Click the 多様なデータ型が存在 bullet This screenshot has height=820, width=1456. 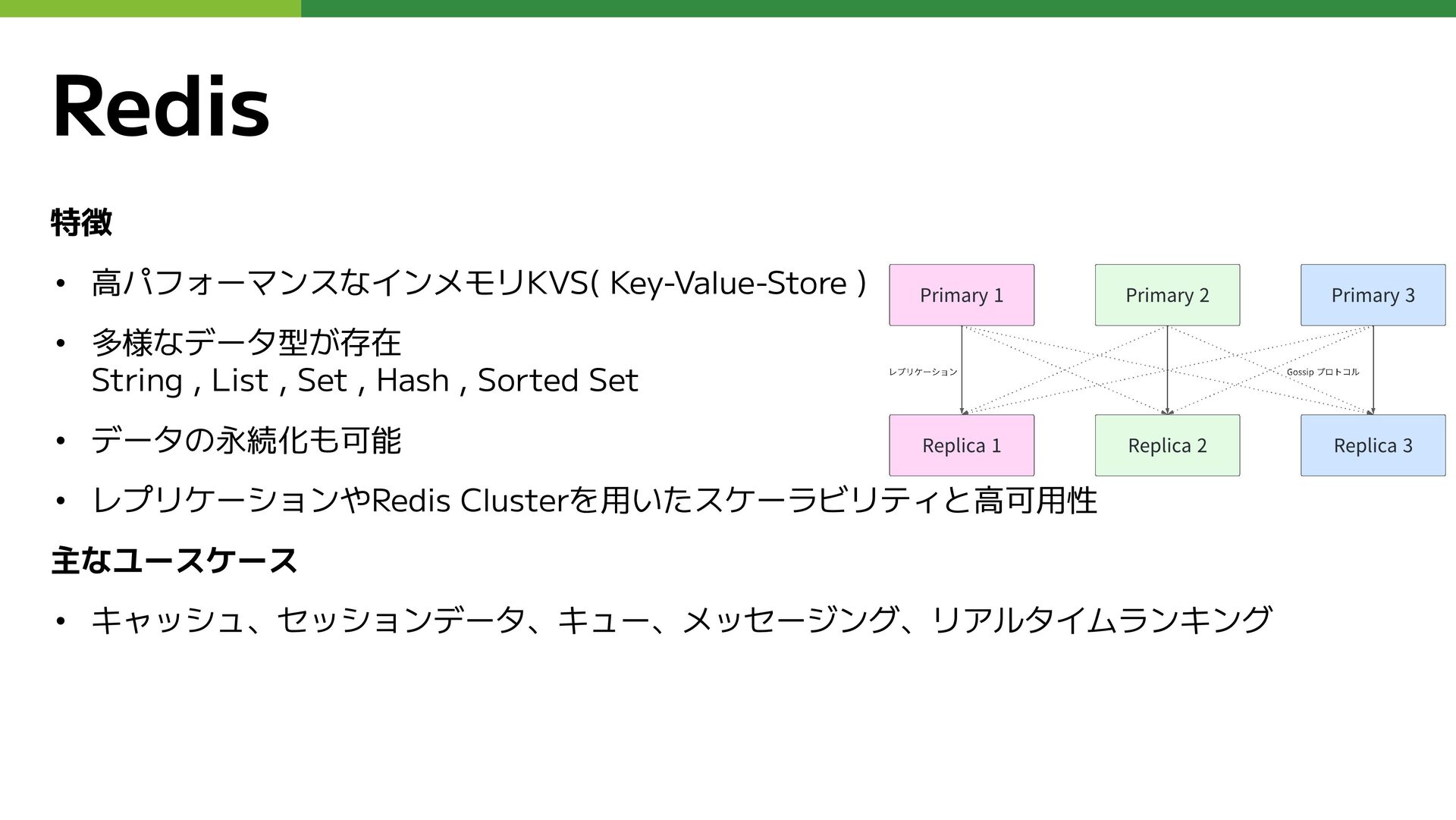[x=246, y=342]
